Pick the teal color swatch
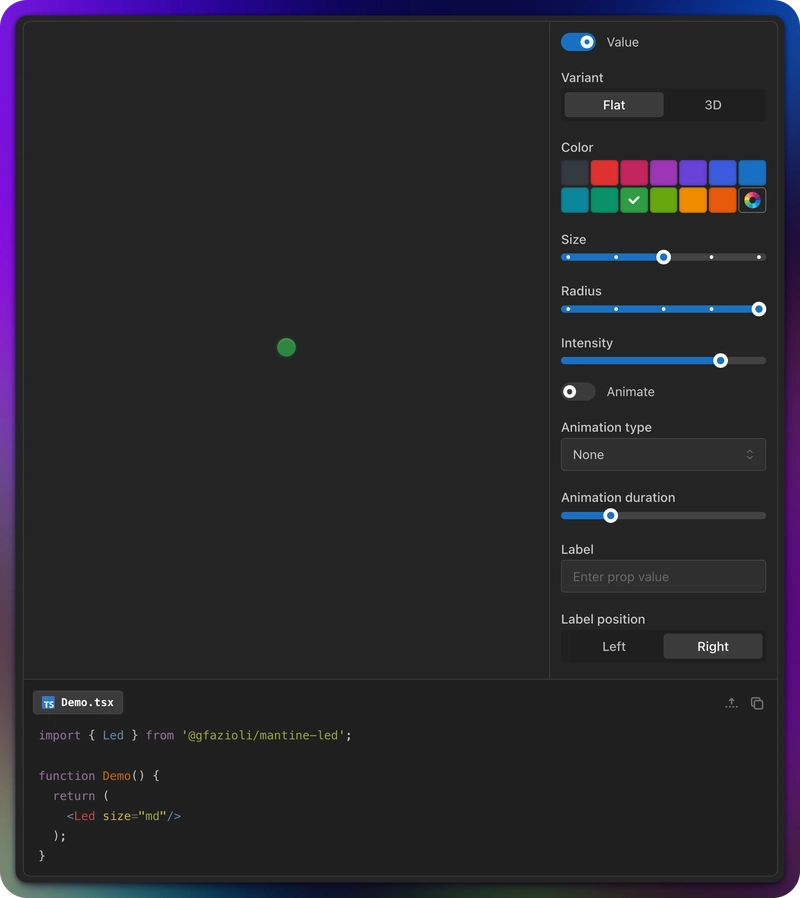Screen dimensions: 800x898 point(604,200)
